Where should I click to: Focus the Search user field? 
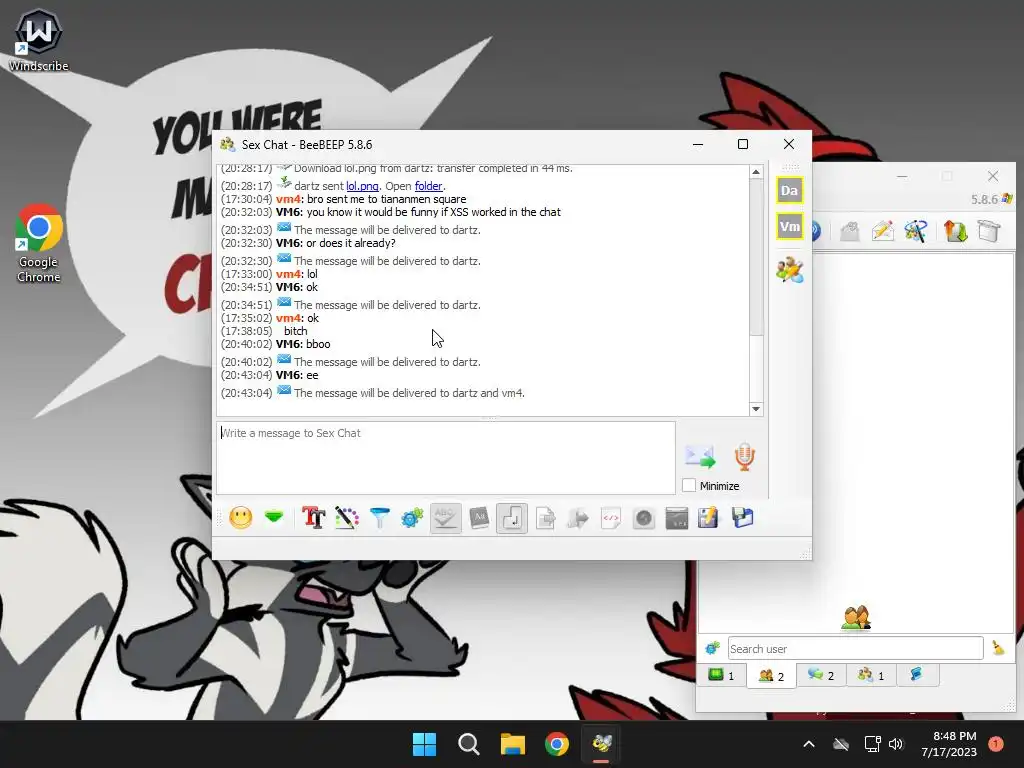coord(856,648)
